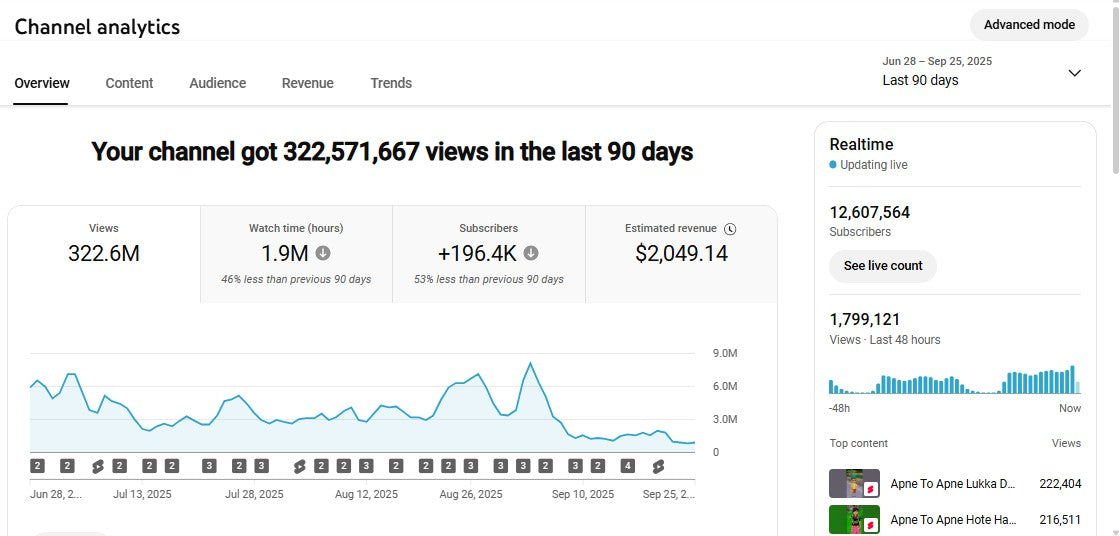Click the down-arrow icon beside Subscribers +196.4K
Image resolution: width=1120 pixels, height=536 pixels.
pos(531,253)
